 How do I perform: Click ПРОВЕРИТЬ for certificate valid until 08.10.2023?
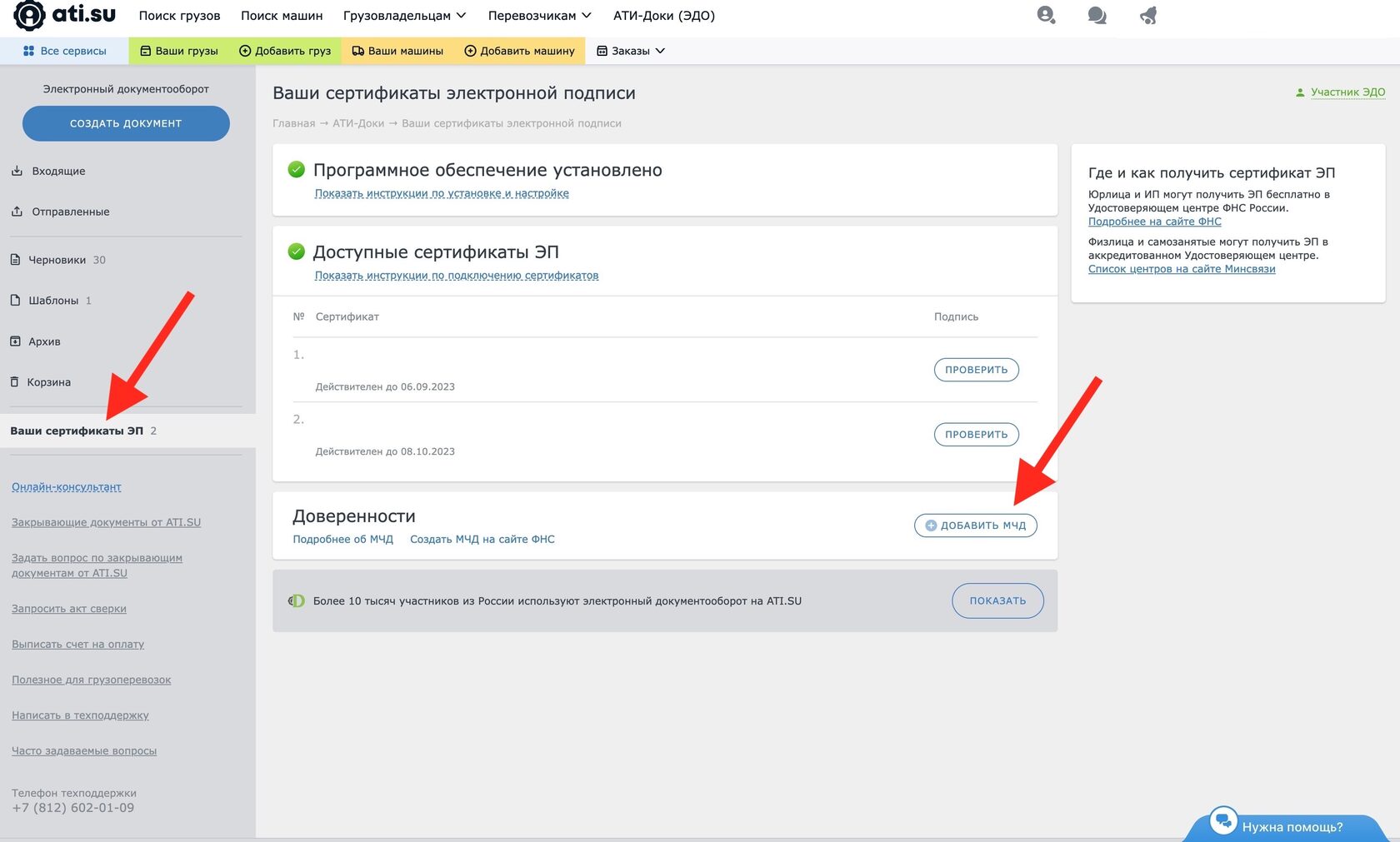click(976, 435)
